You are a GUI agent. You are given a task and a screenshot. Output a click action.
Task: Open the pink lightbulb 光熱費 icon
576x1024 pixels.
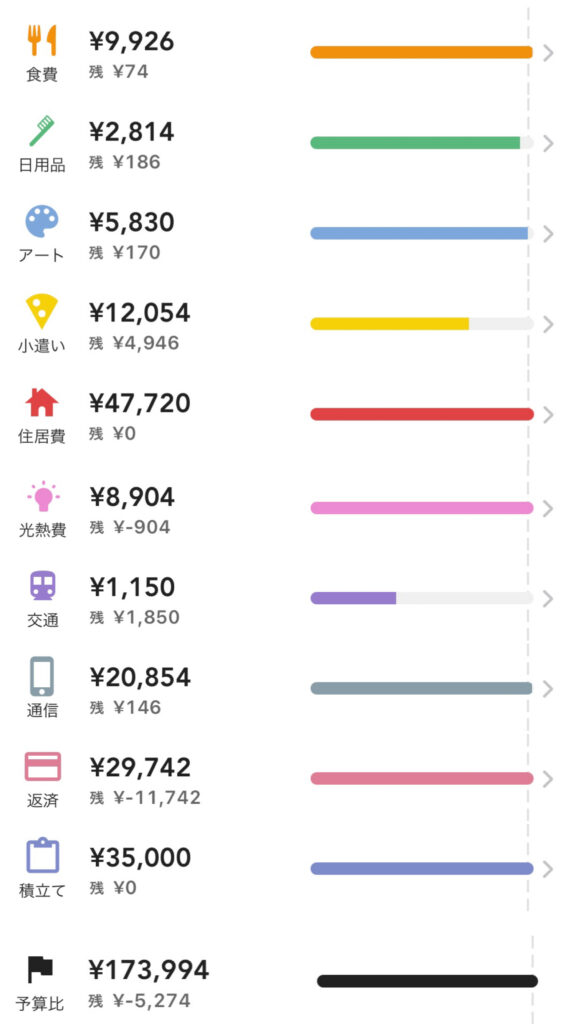click(x=43, y=496)
